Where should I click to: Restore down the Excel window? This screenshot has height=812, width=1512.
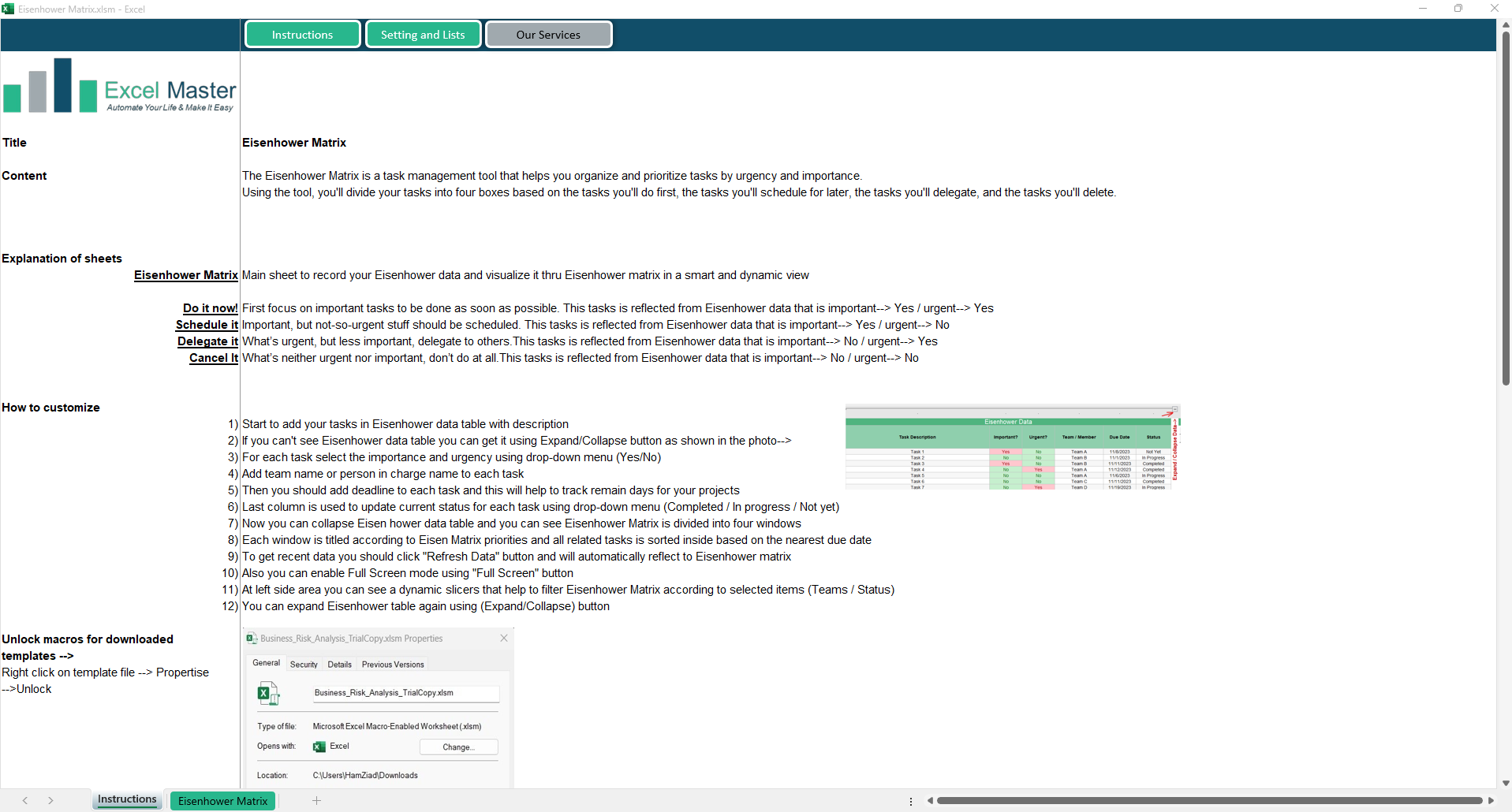click(1458, 9)
